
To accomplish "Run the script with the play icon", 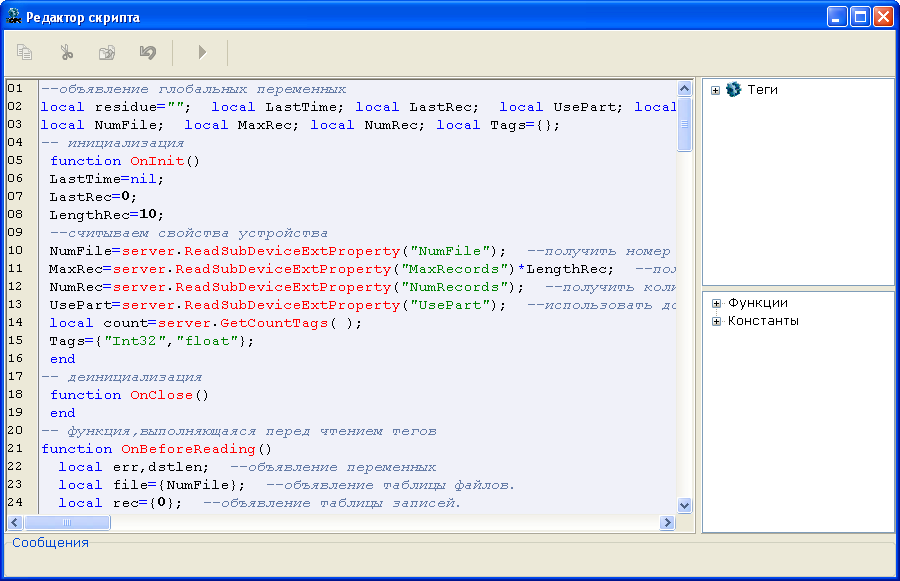I will point(202,53).
